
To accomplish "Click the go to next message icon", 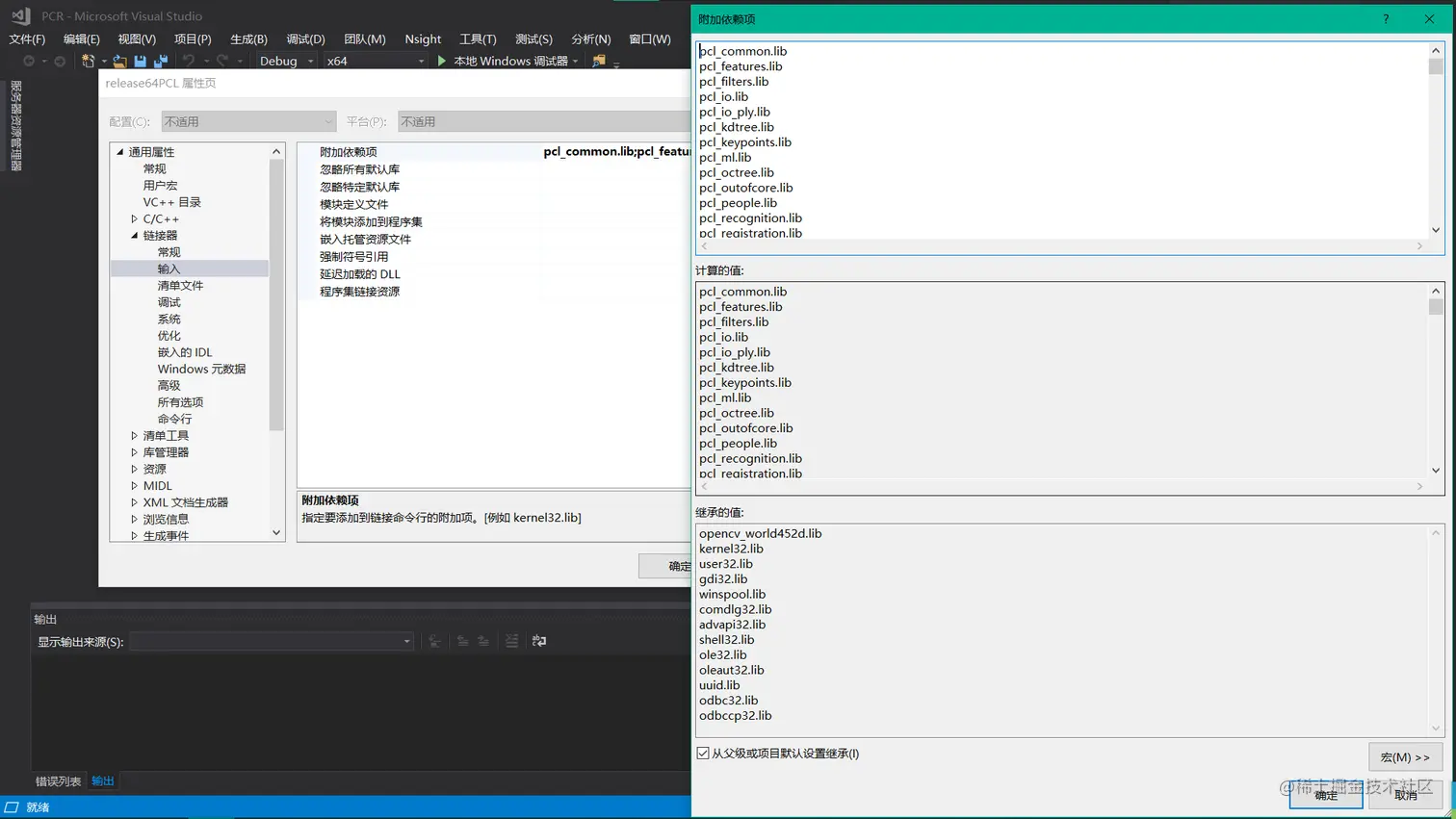I will (x=483, y=641).
